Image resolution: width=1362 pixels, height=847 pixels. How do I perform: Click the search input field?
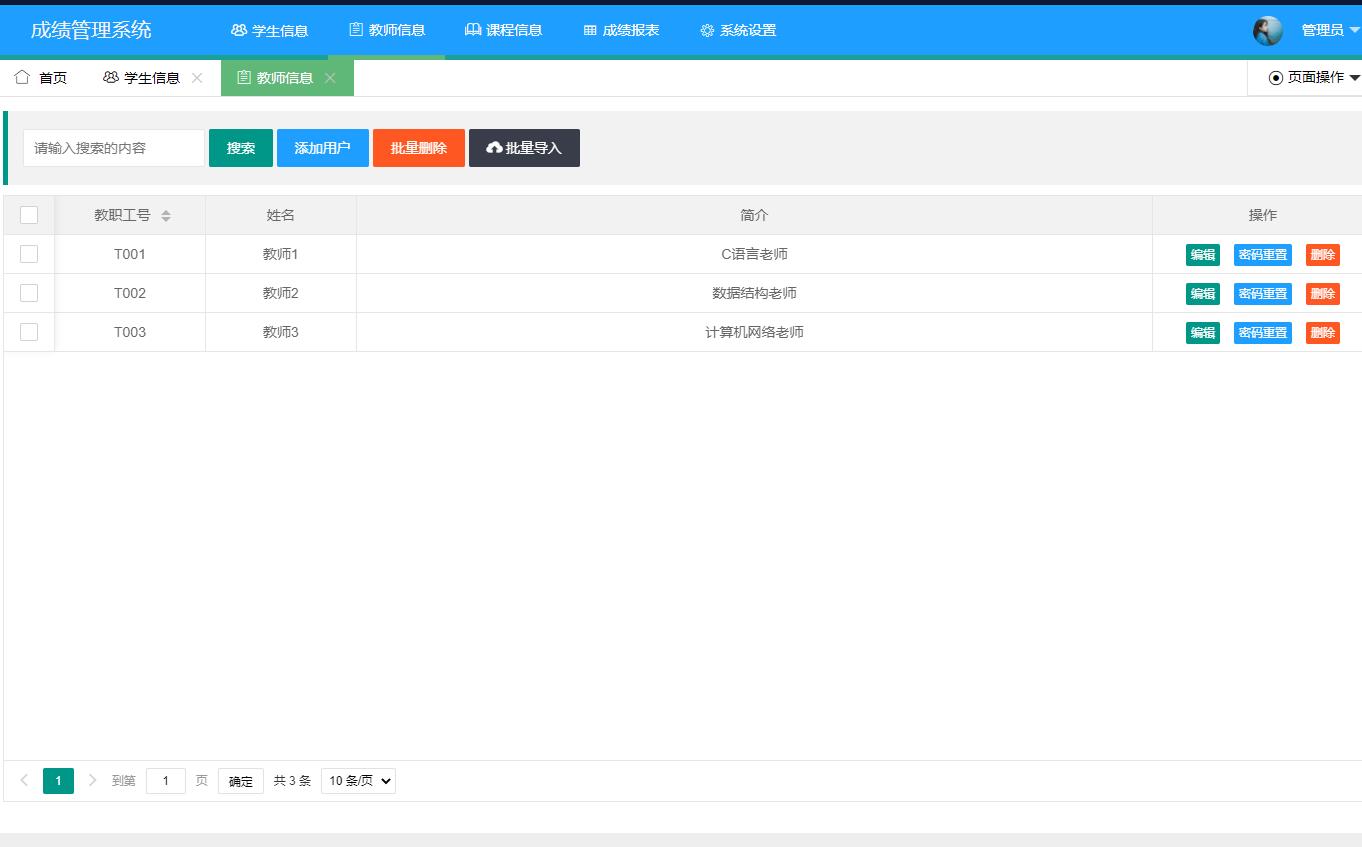click(113, 147)
